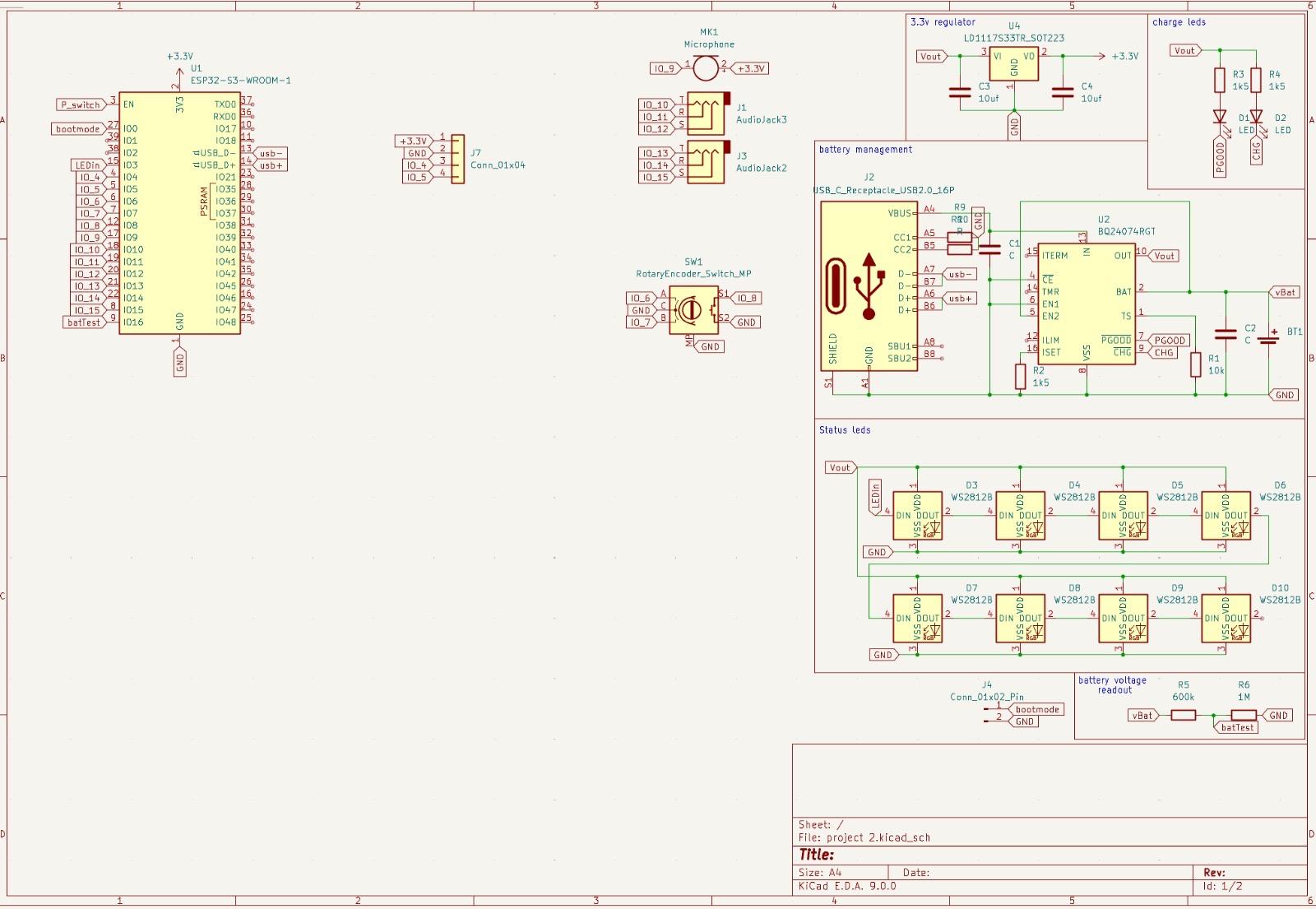Select the "battery management" section text

[865, 150]
